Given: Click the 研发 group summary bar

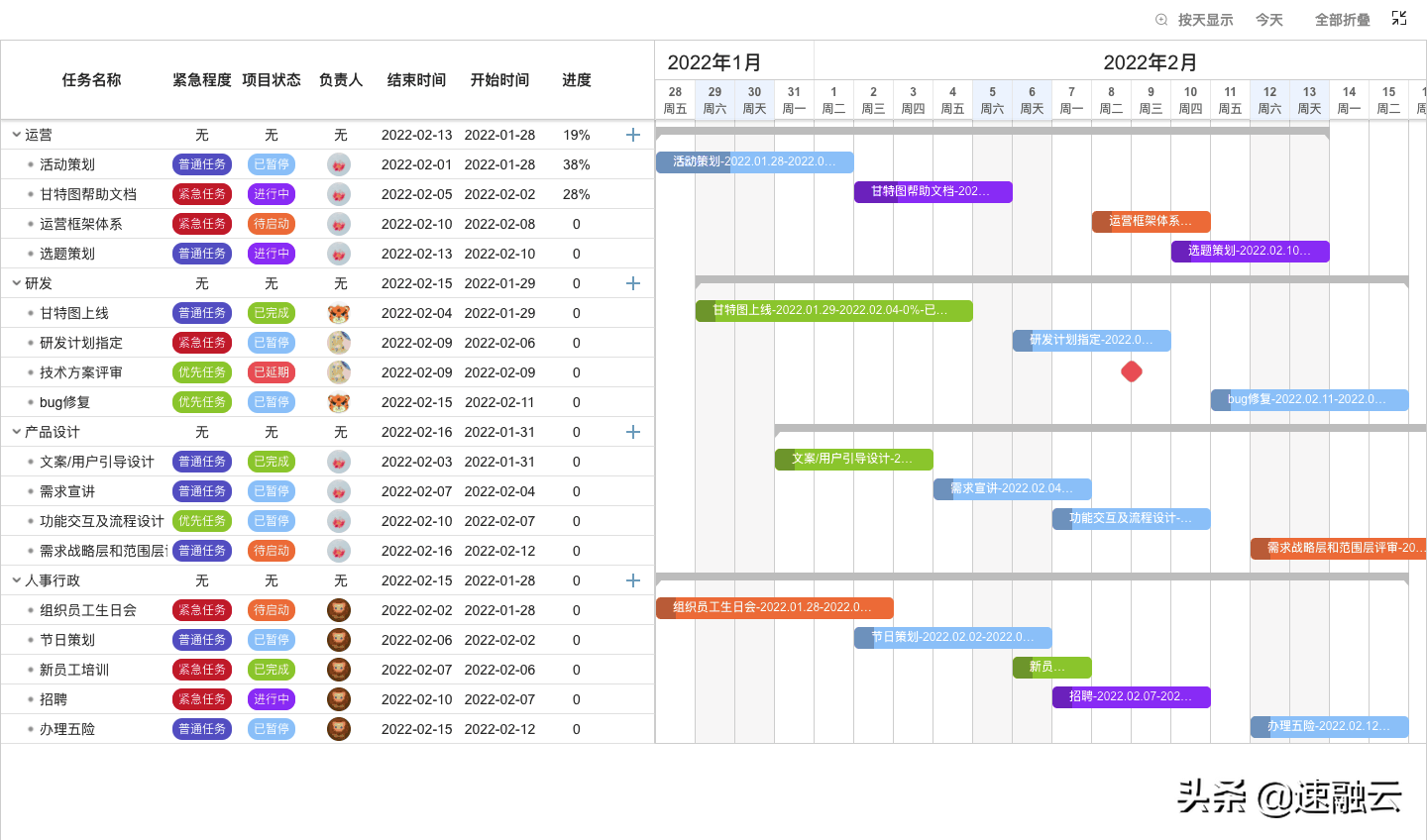Looking at the screenshot, I should click(1052, 279).
